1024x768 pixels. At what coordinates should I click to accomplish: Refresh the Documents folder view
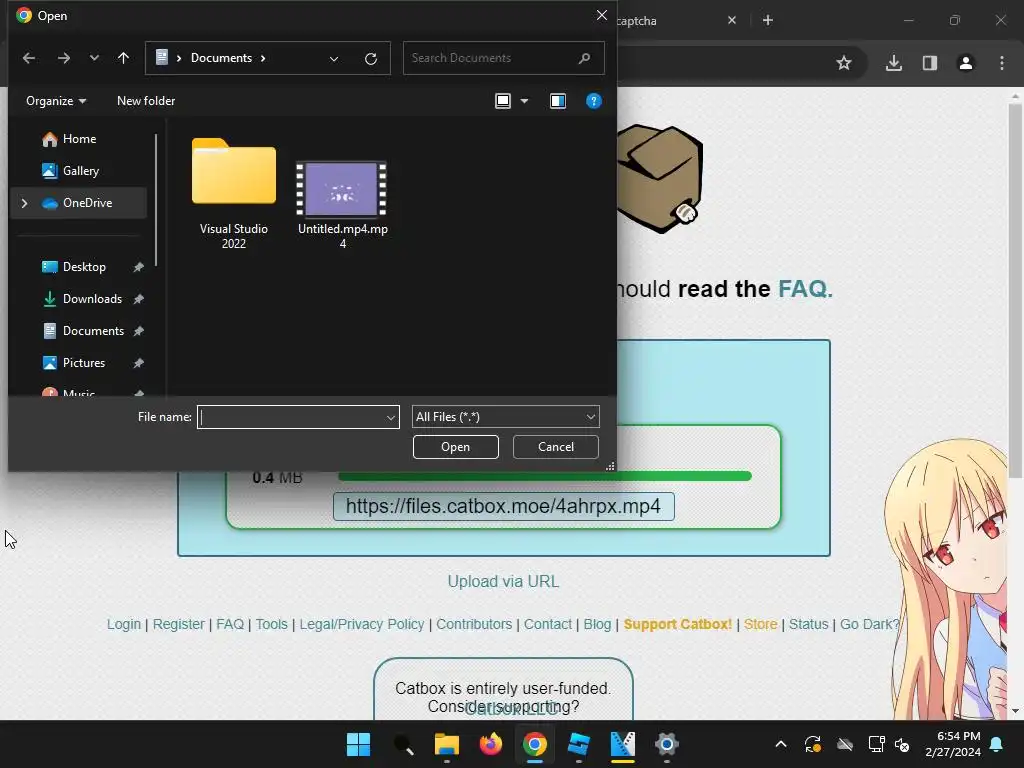371,59
